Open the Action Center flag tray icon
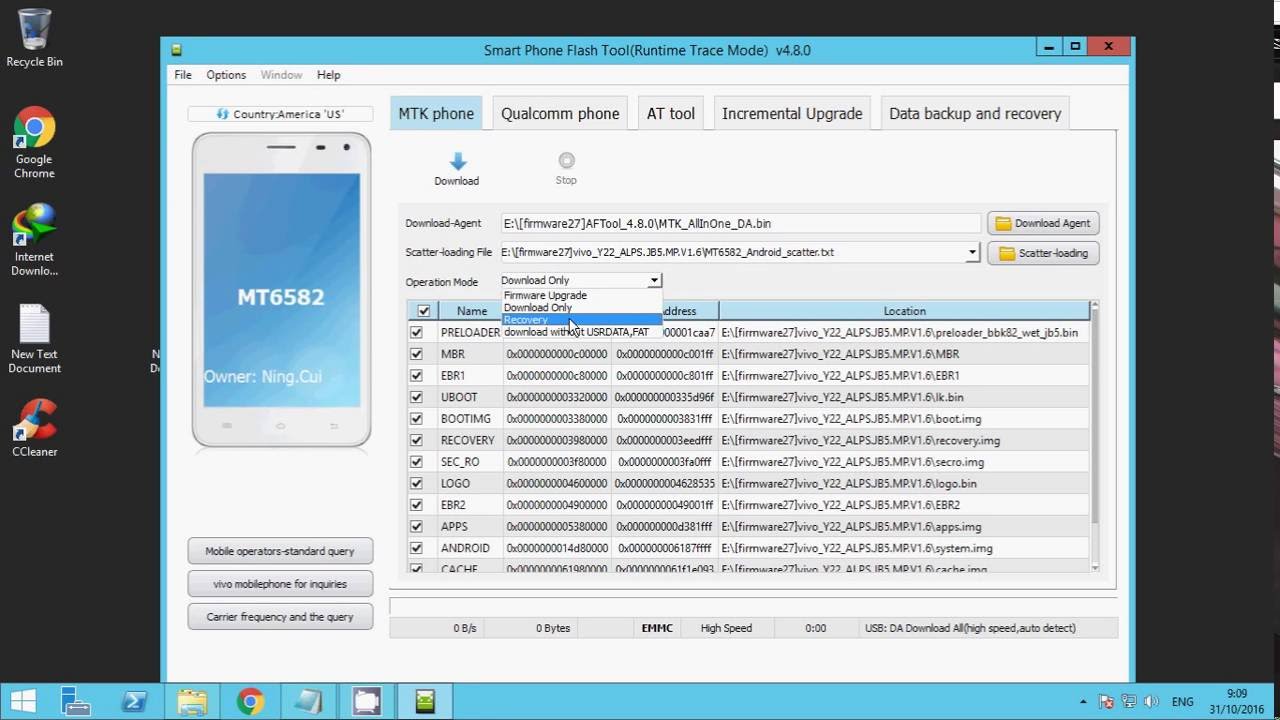 pos(1107,702)
